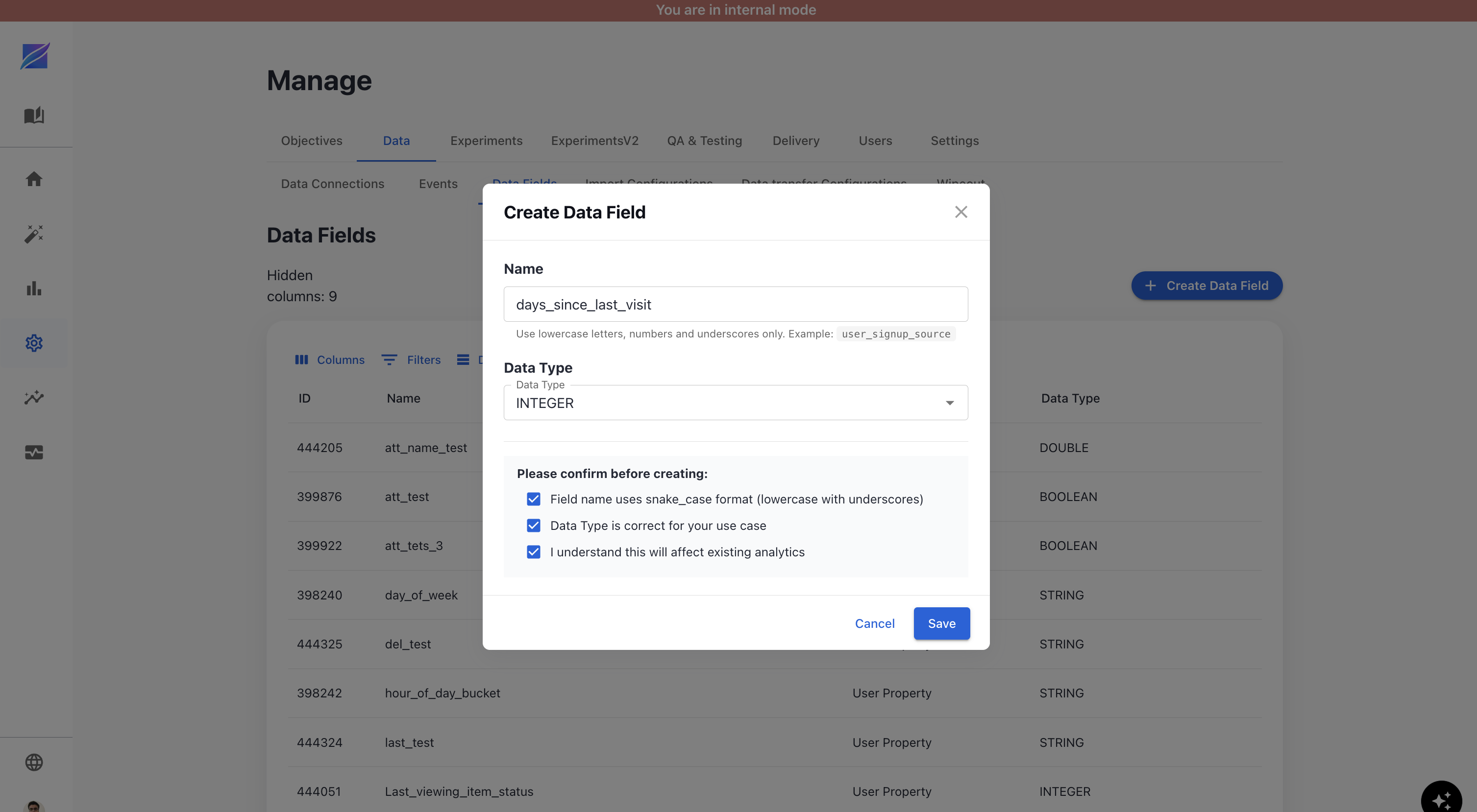Click the Columns label in table toolbar
This screenshot has height=812, width=1477.
pyautogui.click(x=341, y=359)
